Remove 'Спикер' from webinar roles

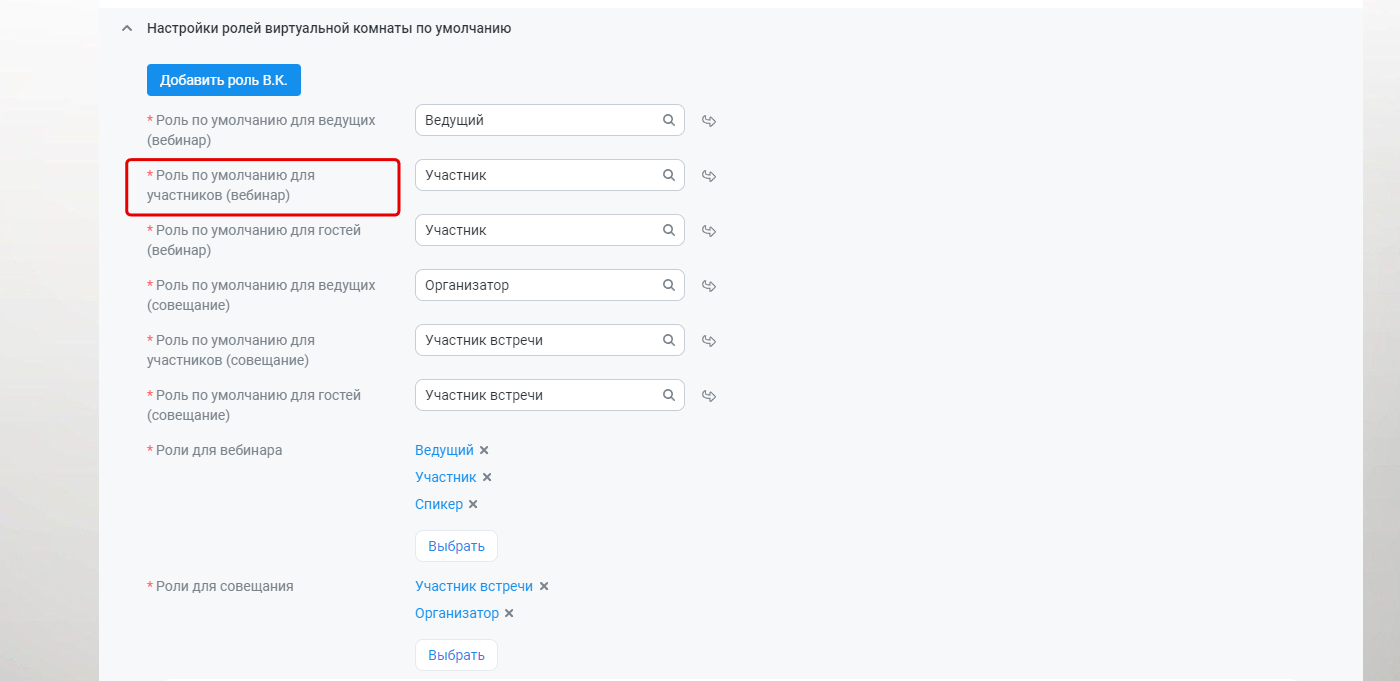[x=473, y=505]
